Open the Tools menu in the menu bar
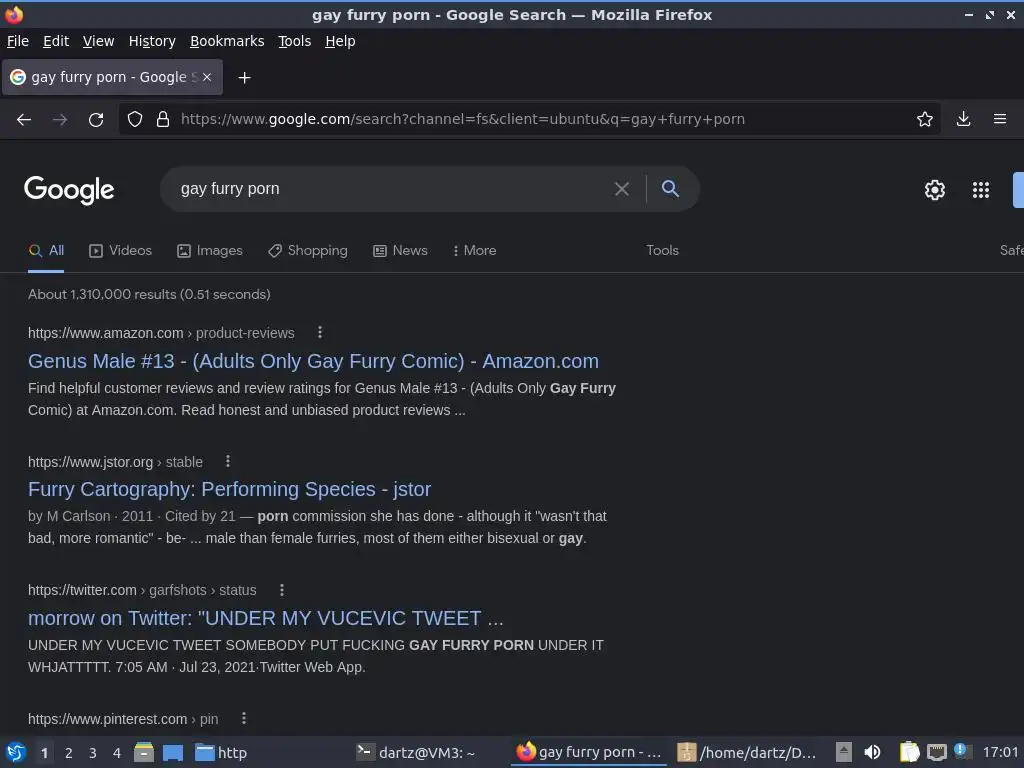 (x=295, y=41)
